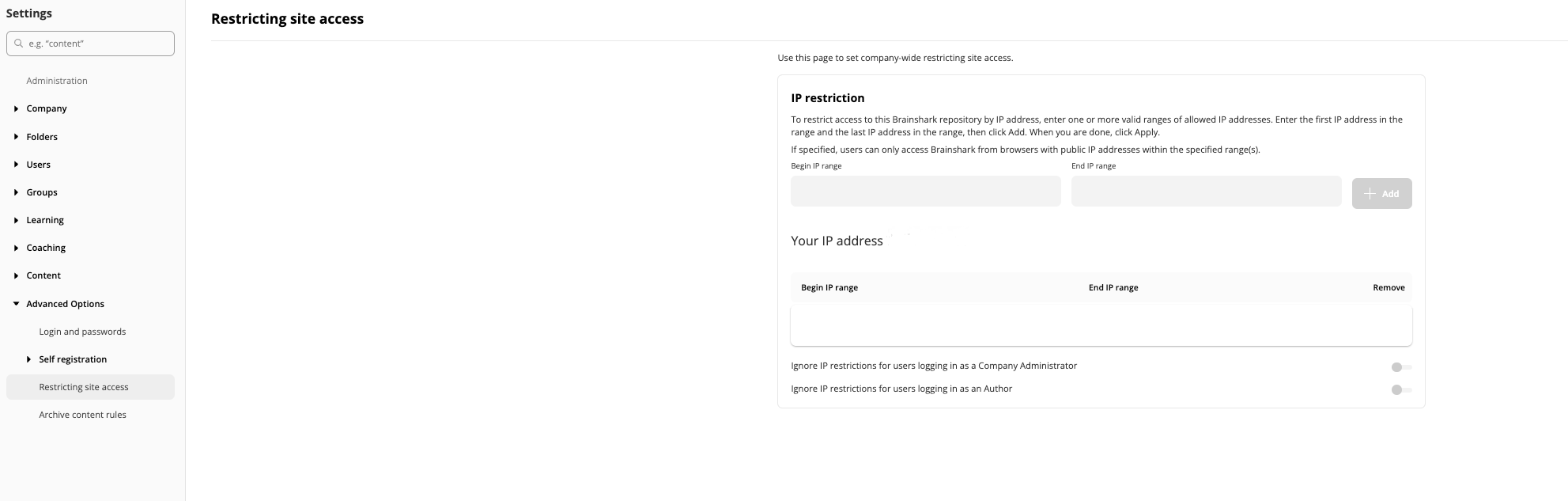
Task: Click the Begin IP range input field
Action: (x=925, y=192)
